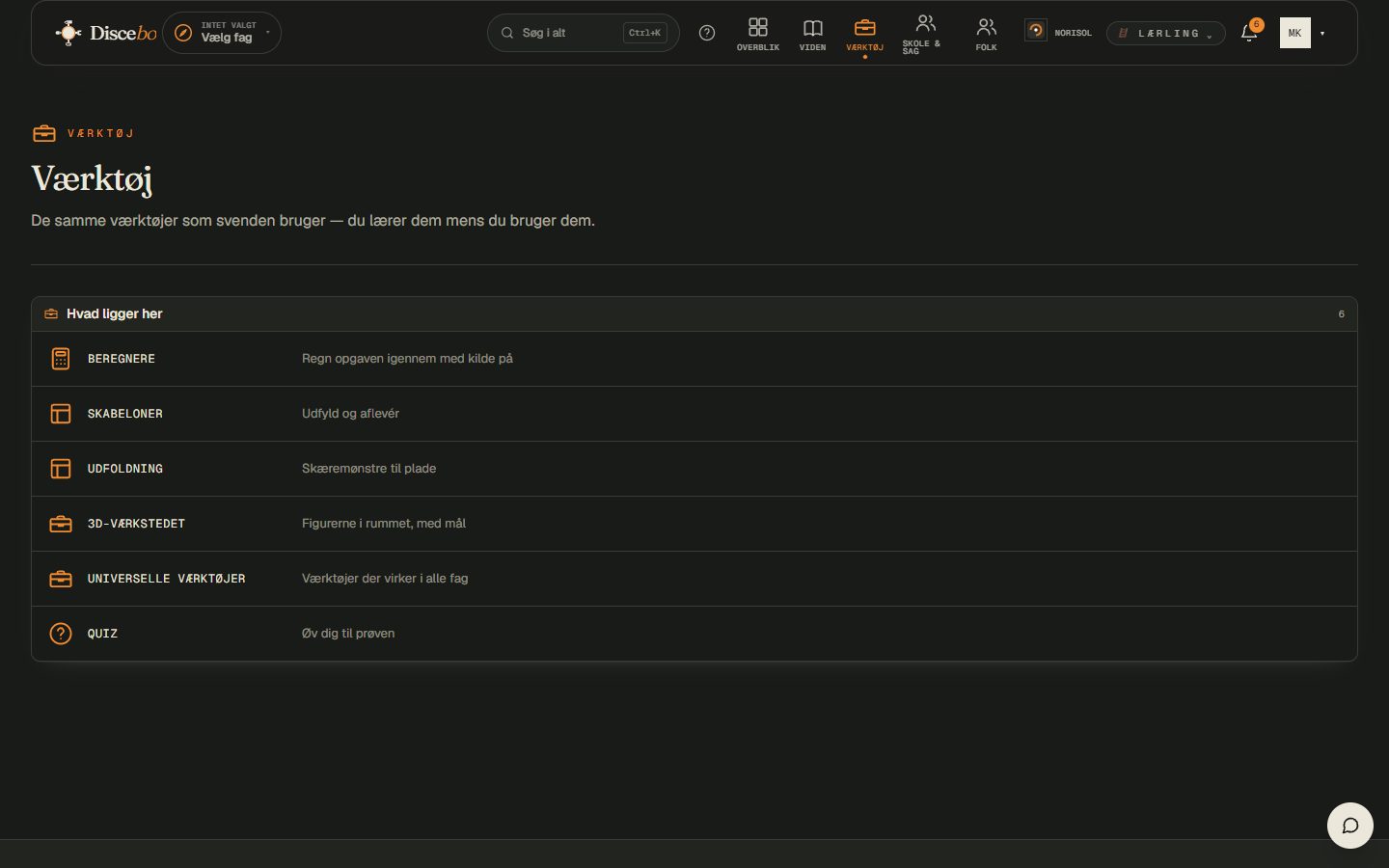The image size is (1389, 868).
Task: Click 'Skæremønstre til plade' description
Action: [368, 469]
